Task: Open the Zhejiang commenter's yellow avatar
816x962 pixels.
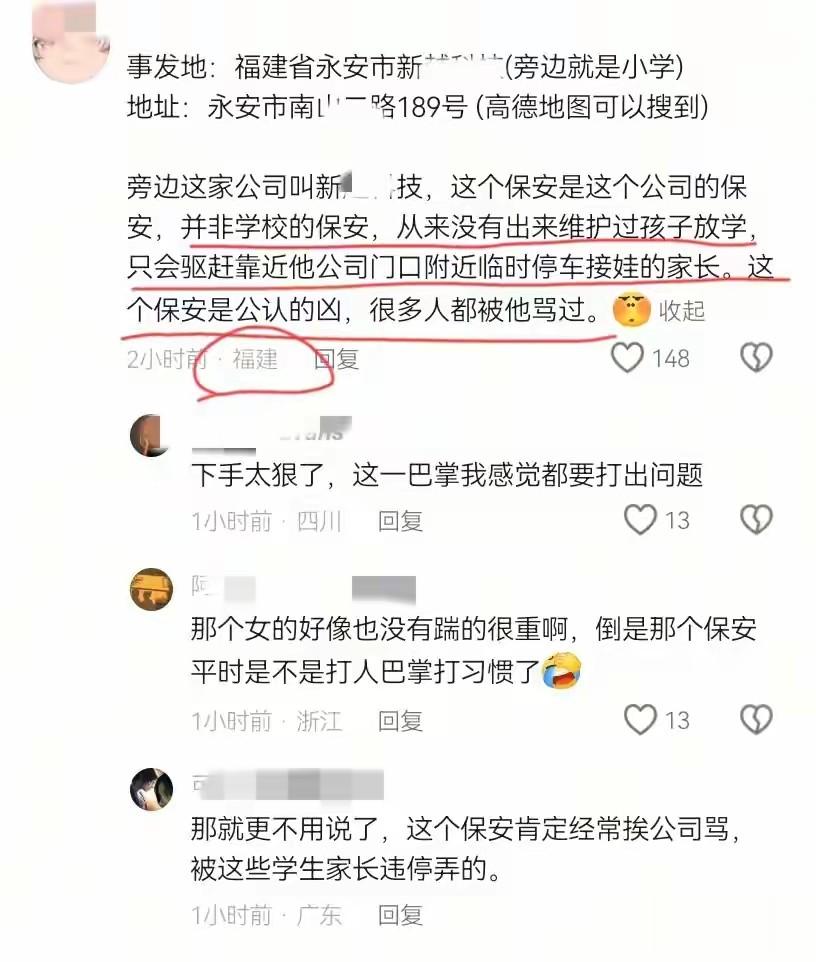Action: tap(152, 589)
